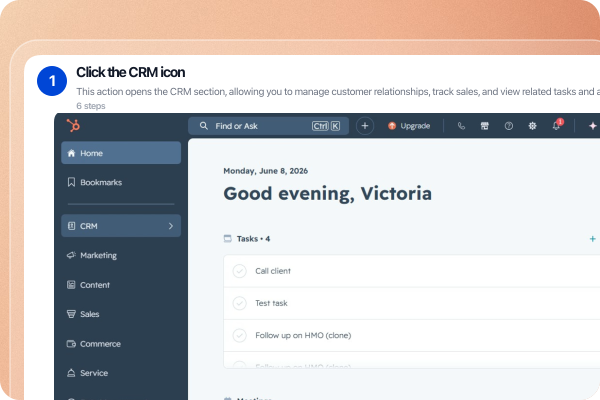Open the marketplace storefront icon
Screen dimensions: 600x400
(x=485, y=126)
